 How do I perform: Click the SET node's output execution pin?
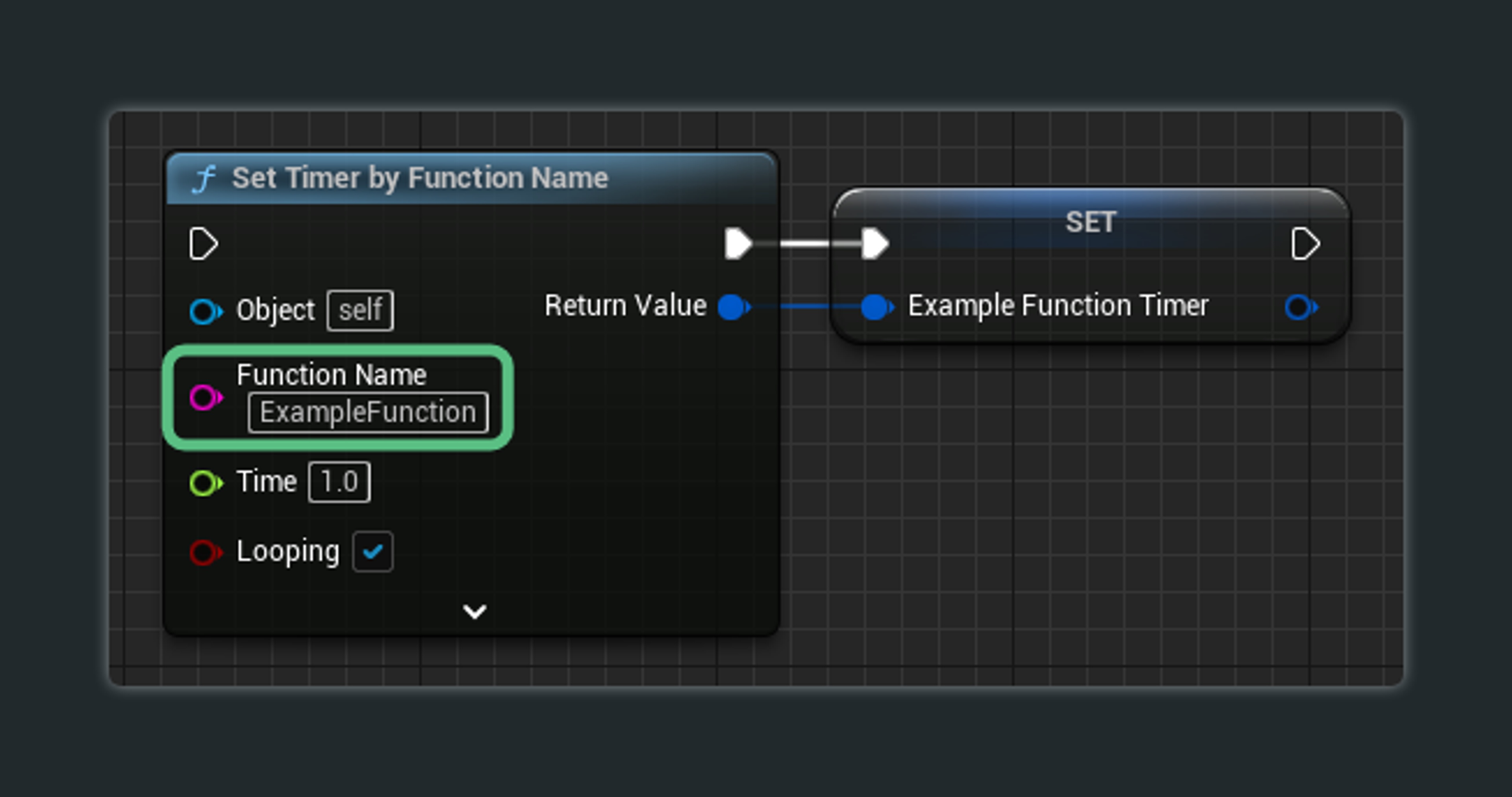(x=1305, y=244)
